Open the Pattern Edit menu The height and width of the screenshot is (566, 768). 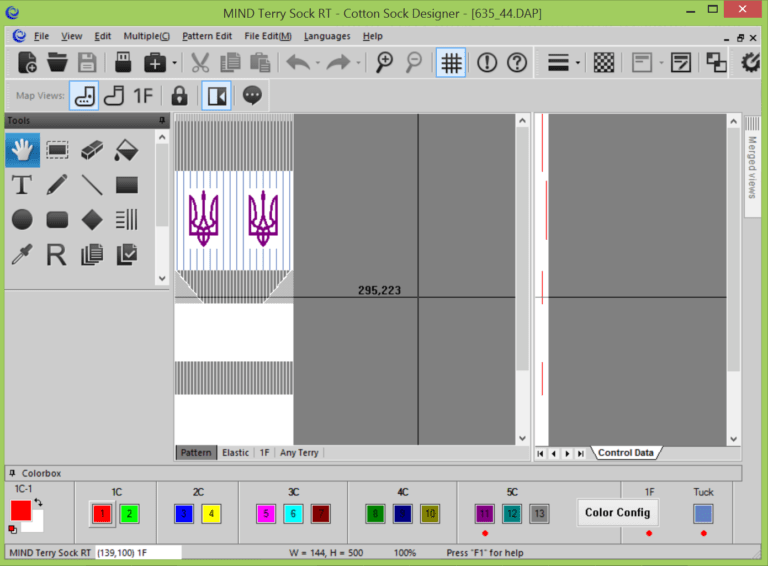point(207,36)
